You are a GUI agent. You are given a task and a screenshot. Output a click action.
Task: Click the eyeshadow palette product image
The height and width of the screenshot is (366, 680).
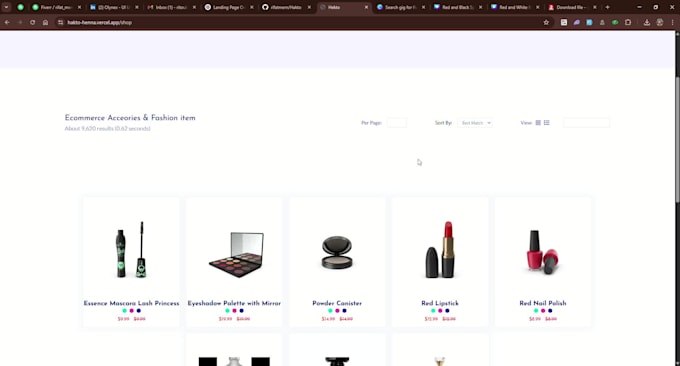tap(236, 254)
